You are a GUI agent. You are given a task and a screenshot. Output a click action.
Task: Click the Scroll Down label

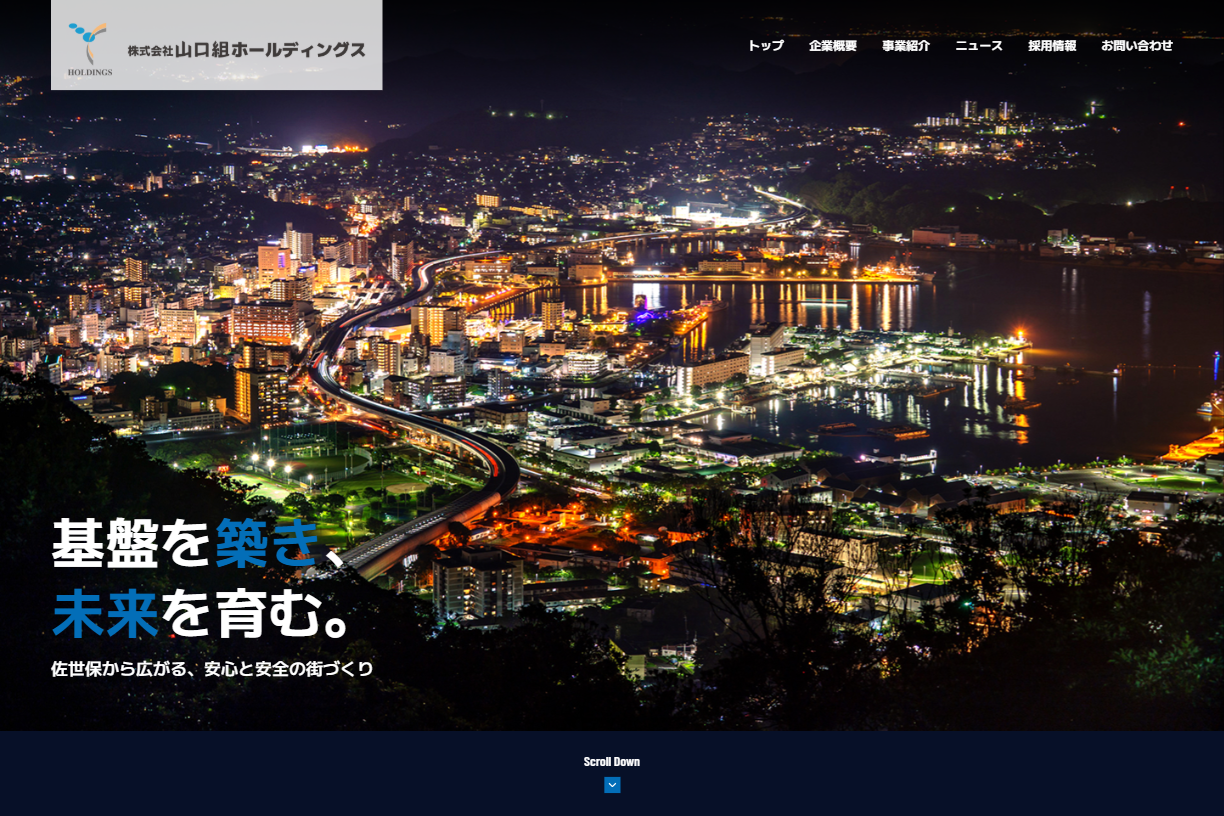pos(612,762)
